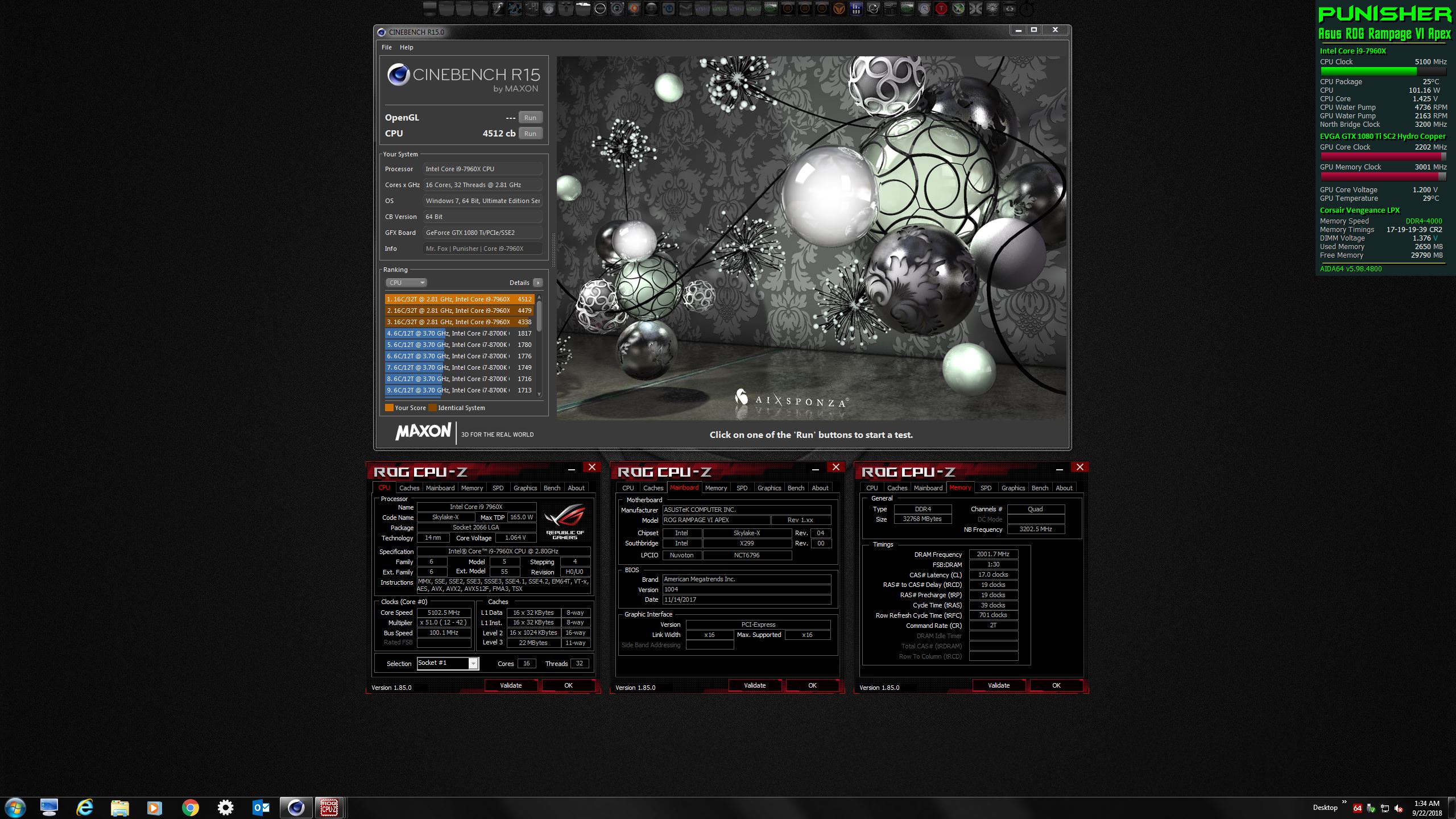Open Computer icon in taskbar
1456x819 pixels.
49,808
